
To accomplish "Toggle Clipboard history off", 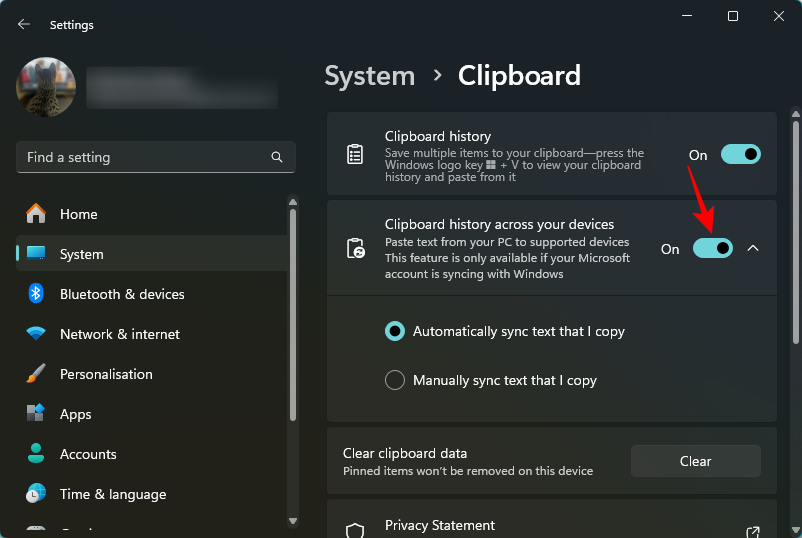I will pyautogui.click(x=741, y=154).
